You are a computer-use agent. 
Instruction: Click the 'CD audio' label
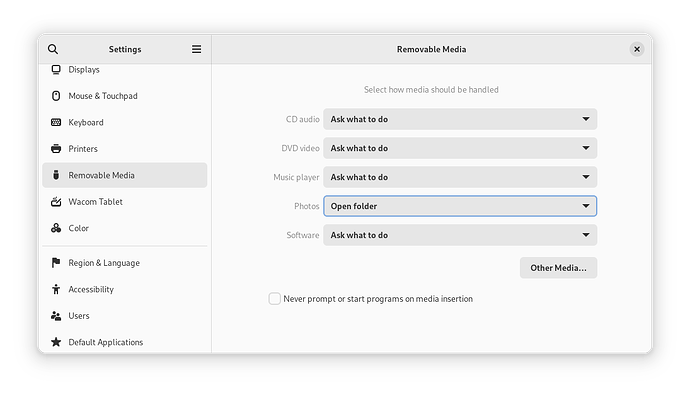[x=303, y=119]
